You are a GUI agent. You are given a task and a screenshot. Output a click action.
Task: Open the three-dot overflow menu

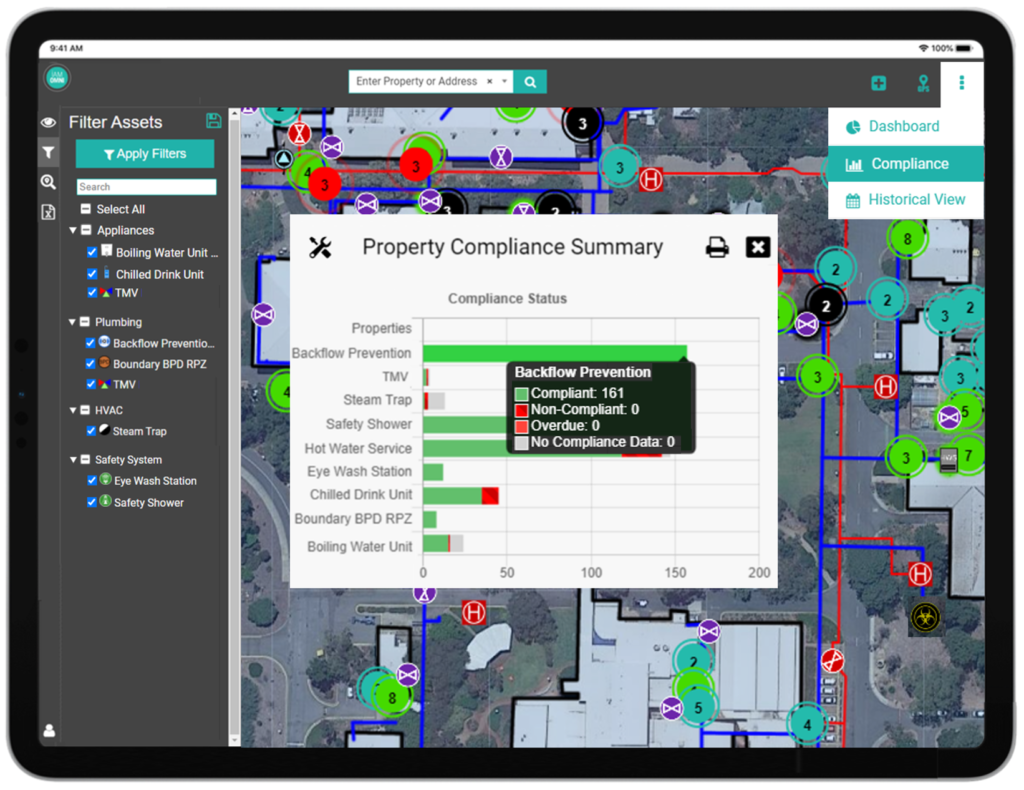pyautogui.click(x=962, y=83)
